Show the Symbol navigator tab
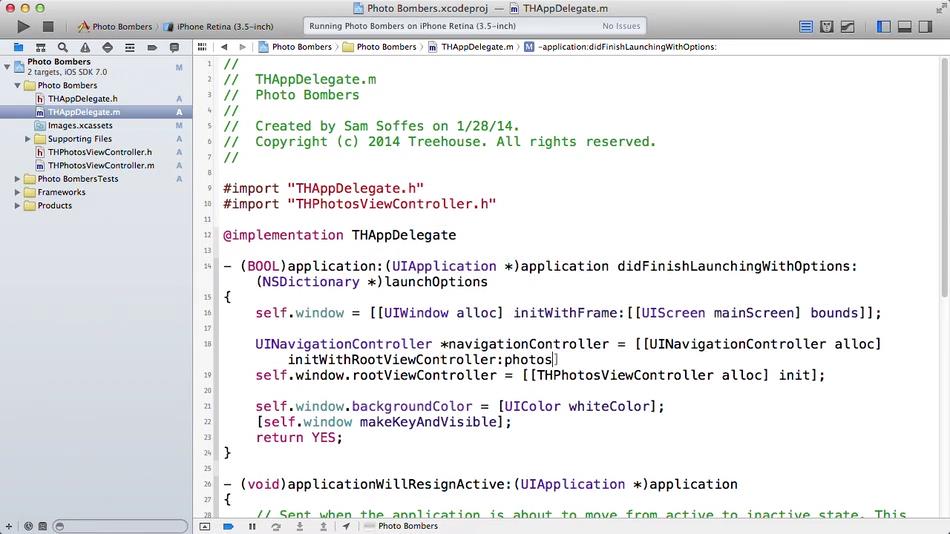 point(41,47)
